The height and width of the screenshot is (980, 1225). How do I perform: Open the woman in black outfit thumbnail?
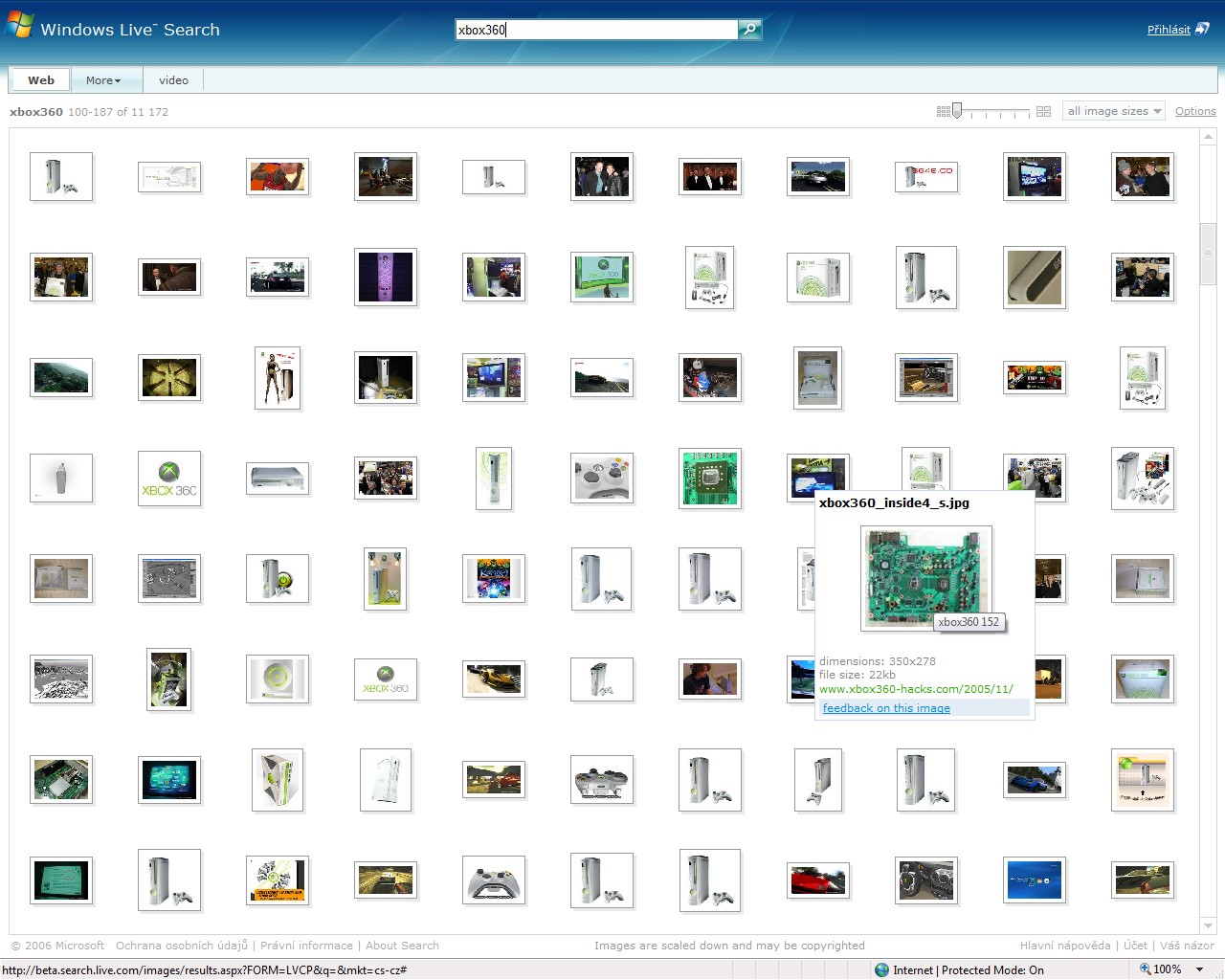point(278,378)
